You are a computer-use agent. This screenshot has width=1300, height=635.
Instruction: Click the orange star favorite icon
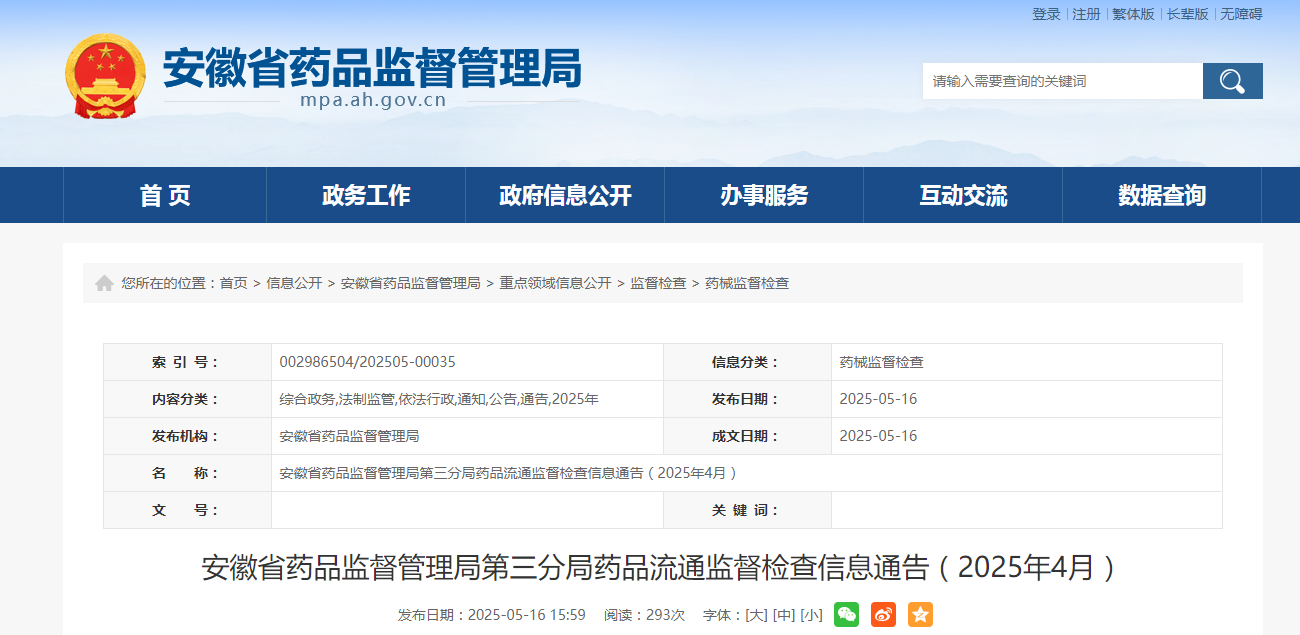point(920,615)
